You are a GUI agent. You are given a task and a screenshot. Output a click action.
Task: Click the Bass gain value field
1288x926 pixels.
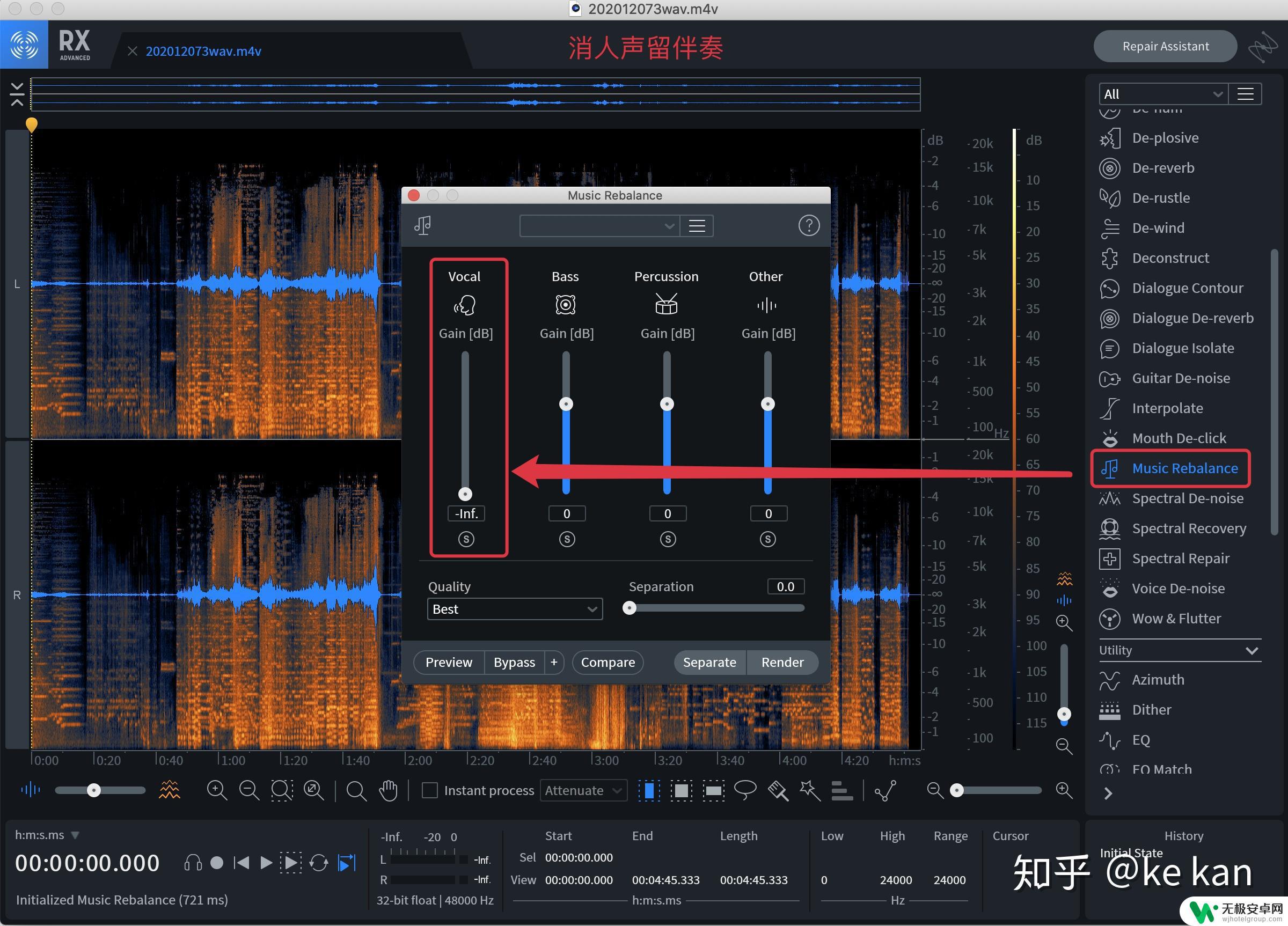[x=567, y=514]
